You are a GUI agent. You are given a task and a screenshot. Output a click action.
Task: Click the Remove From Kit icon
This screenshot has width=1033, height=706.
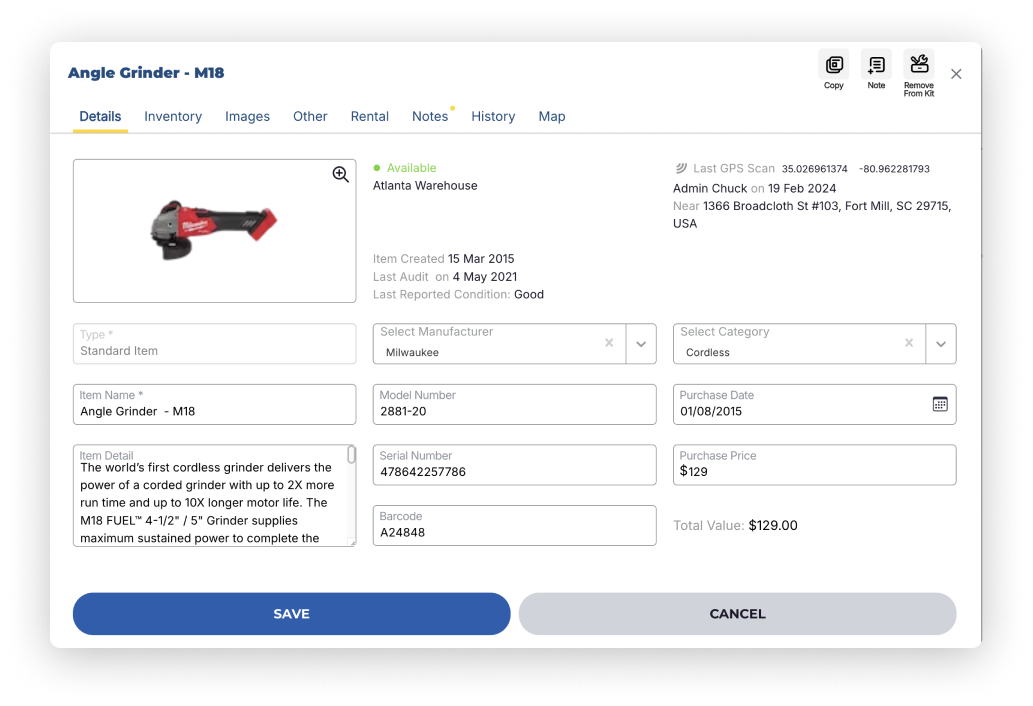[x=919, y=65]
